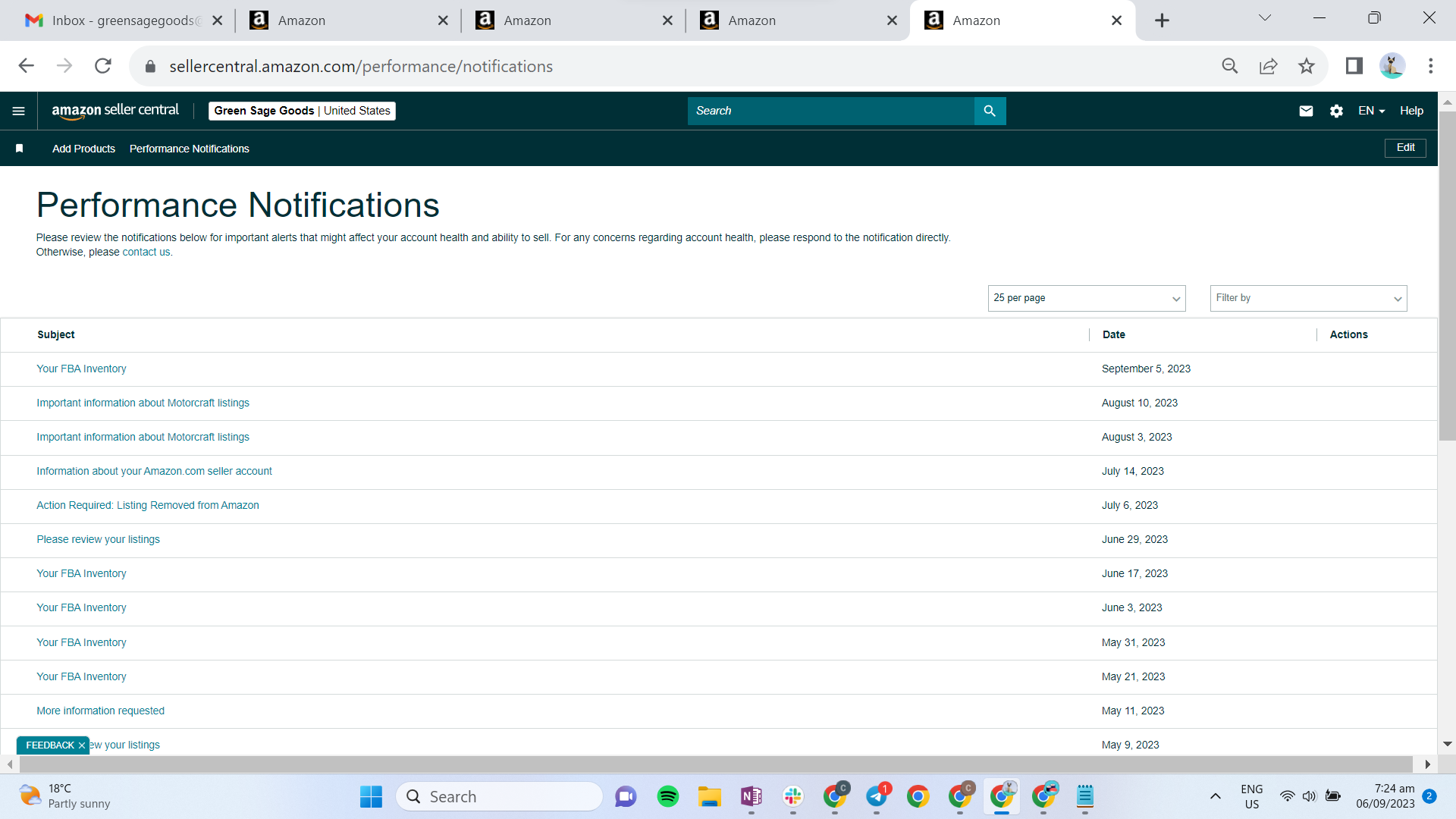Viewport: 1456px width, 819px height.
Task: Open a new browser tab
Action: [1162, 20]
